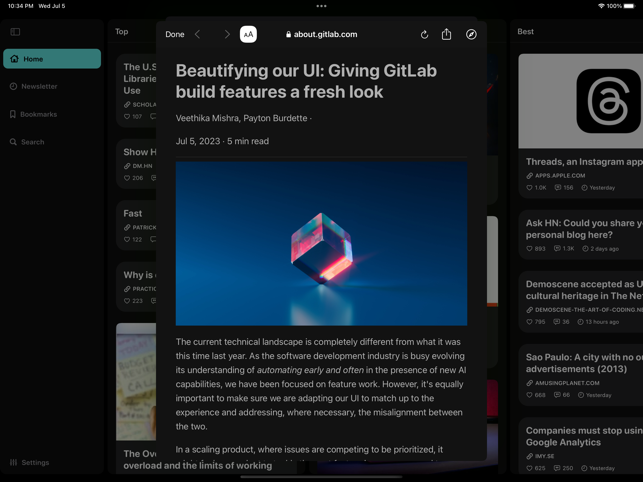Viewport: 643px width, 482px height.
Task: Click the Search magnifier icon
Action: pyautogui.click(x=13, y=142)
